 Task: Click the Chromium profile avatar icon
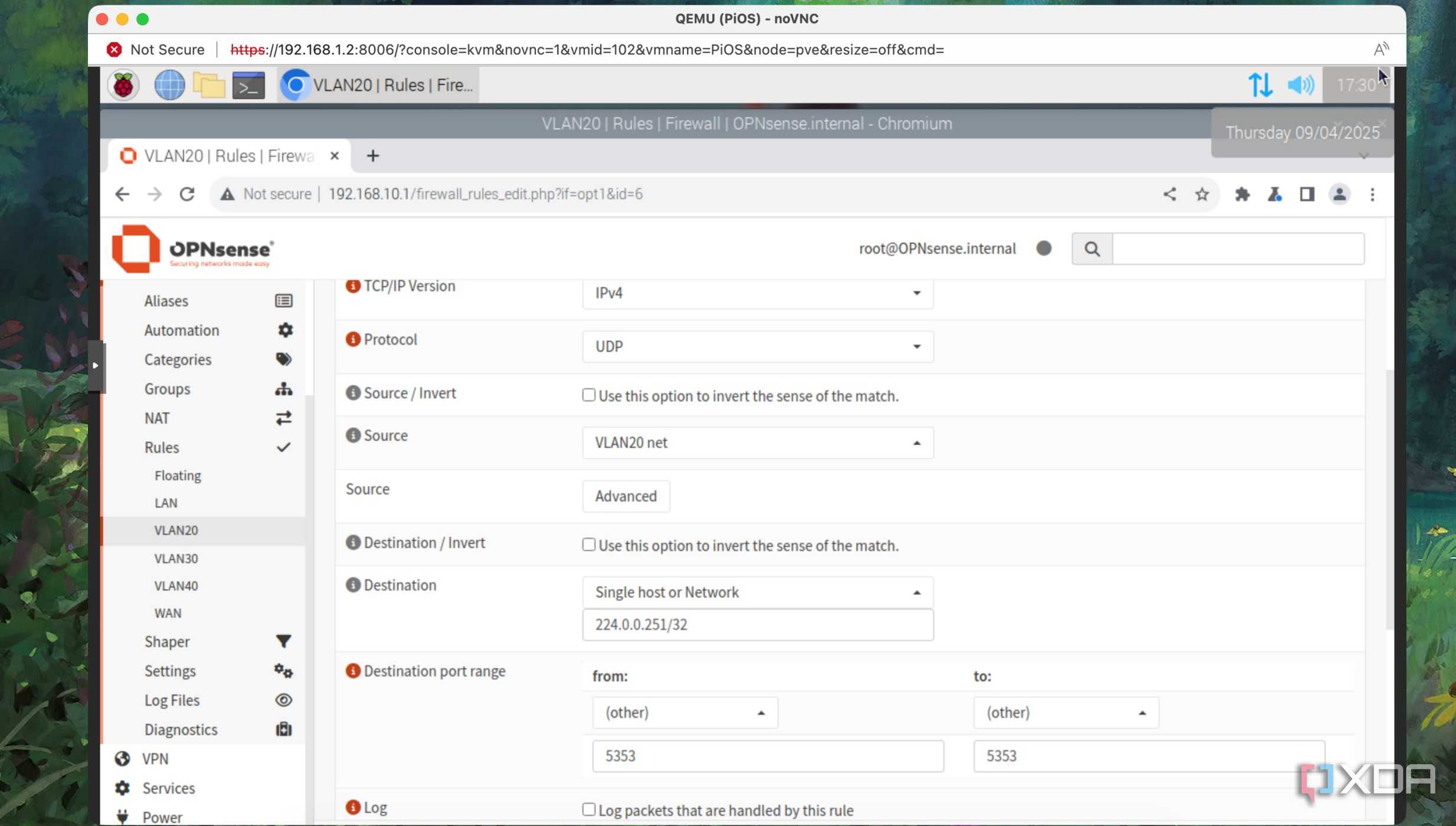pyautogui.click(x=1339, y=194)
